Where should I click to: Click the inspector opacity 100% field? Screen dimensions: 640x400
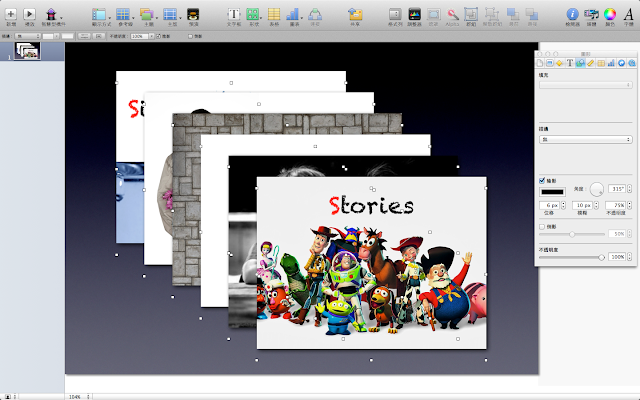617,257
